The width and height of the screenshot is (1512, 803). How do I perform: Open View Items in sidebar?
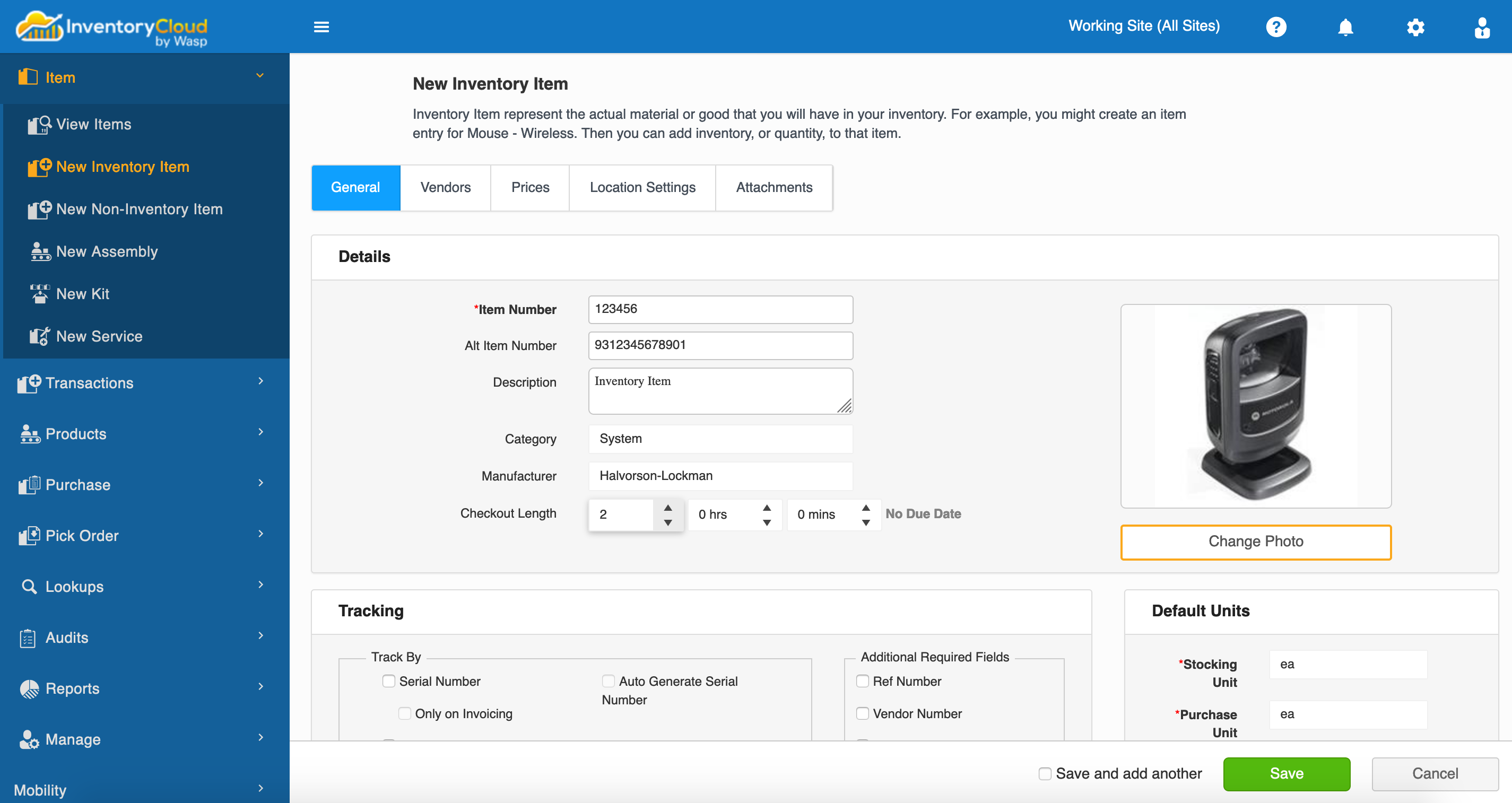tap(93, 125)
